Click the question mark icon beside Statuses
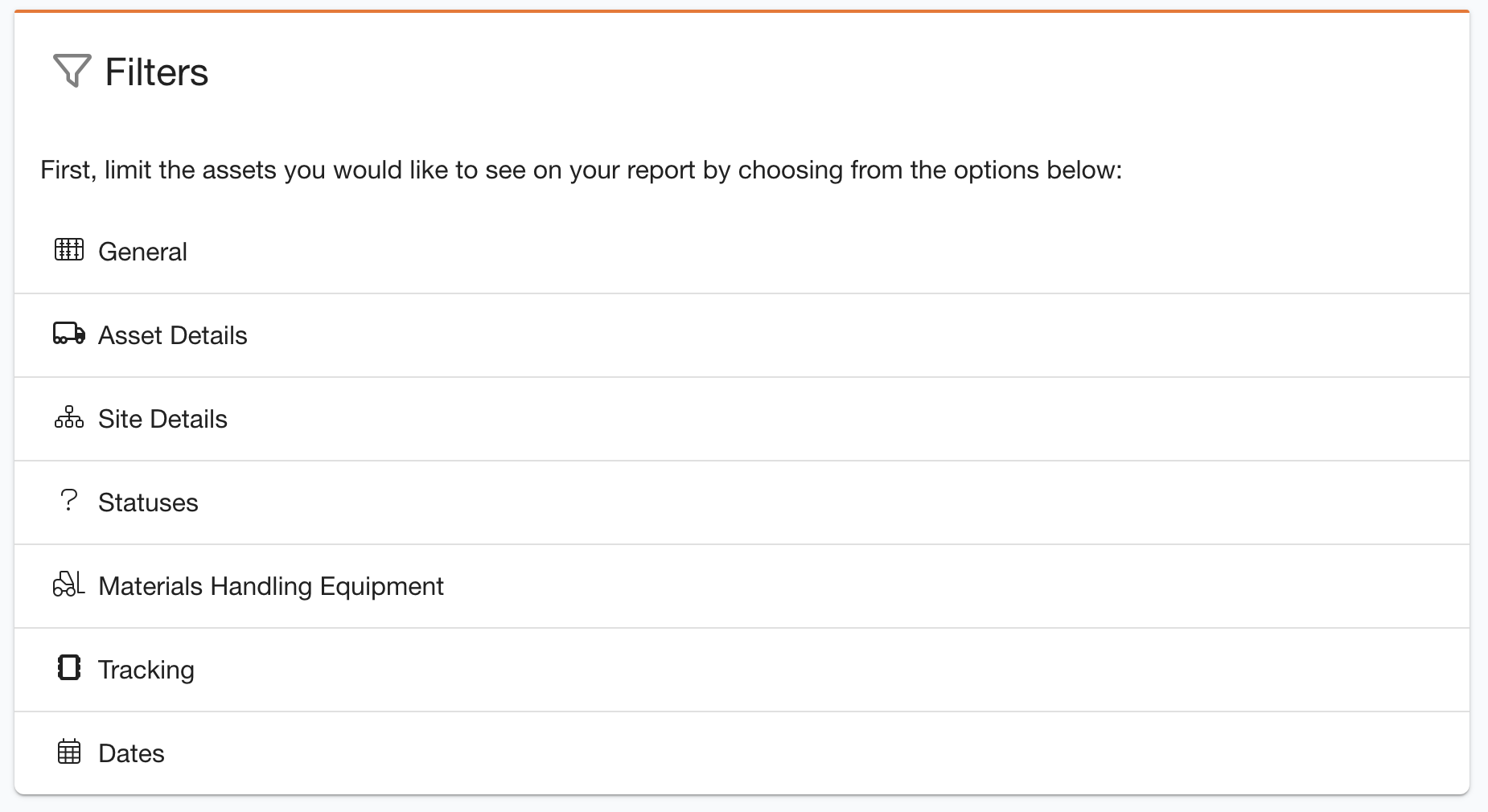 point(68,502)
